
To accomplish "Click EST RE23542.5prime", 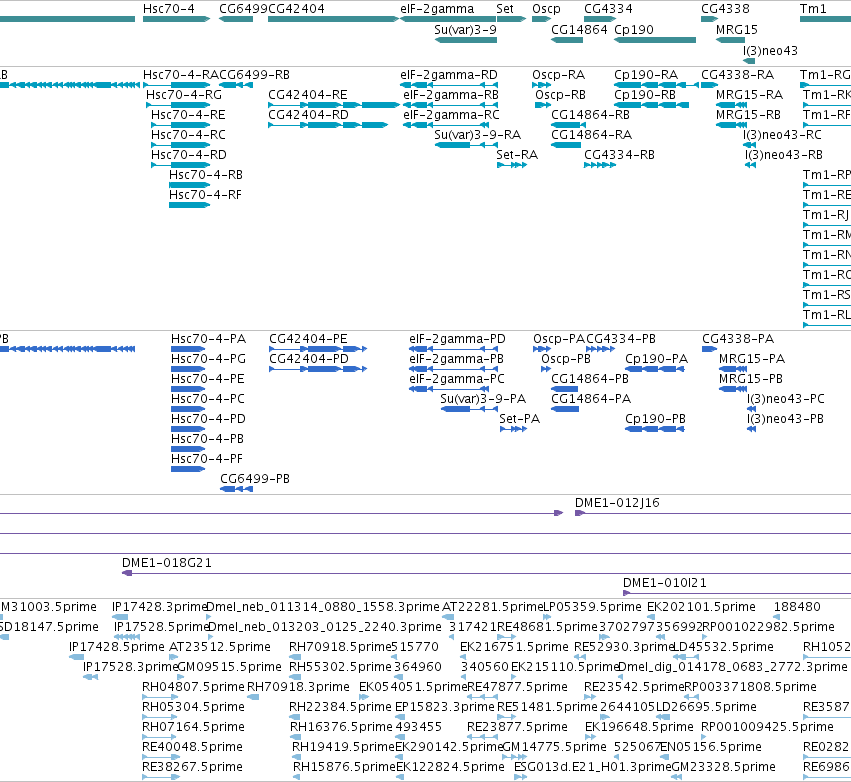I will pyautogui.click(x=590, y=697).
